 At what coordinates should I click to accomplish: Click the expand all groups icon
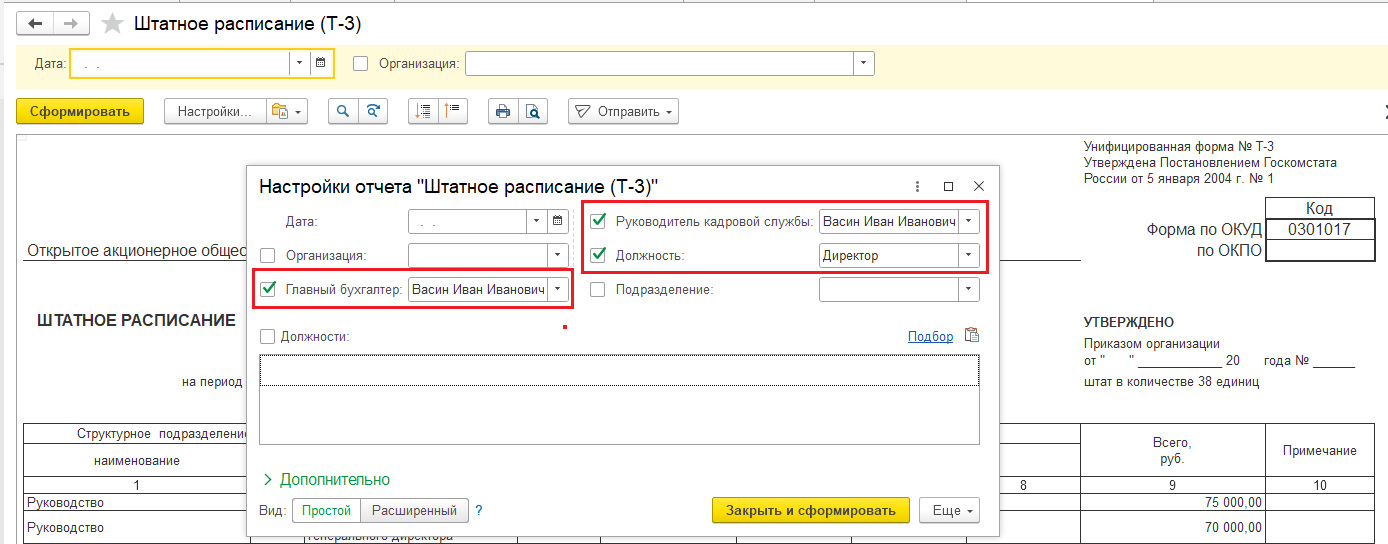pyautogui.click(x=424, y=111)
